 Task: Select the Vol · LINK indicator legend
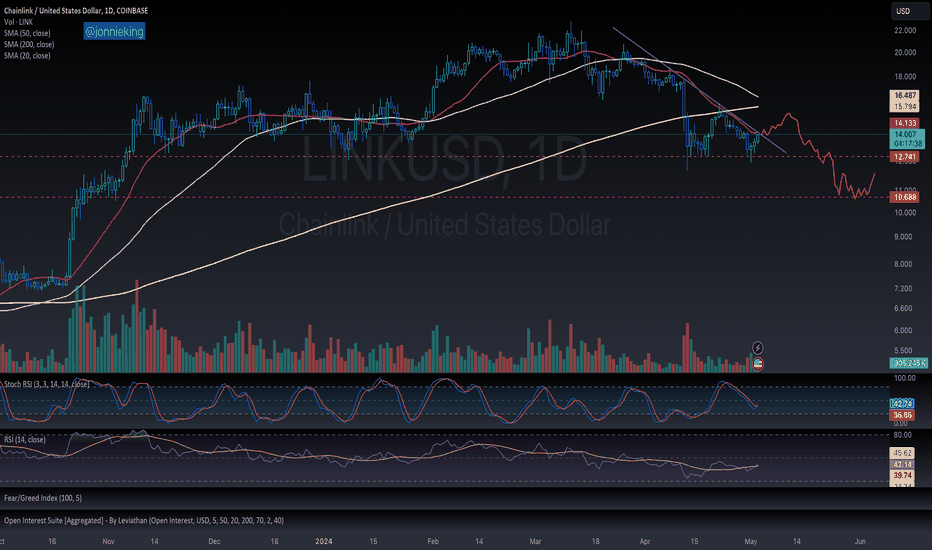click(x=18, y=22)
